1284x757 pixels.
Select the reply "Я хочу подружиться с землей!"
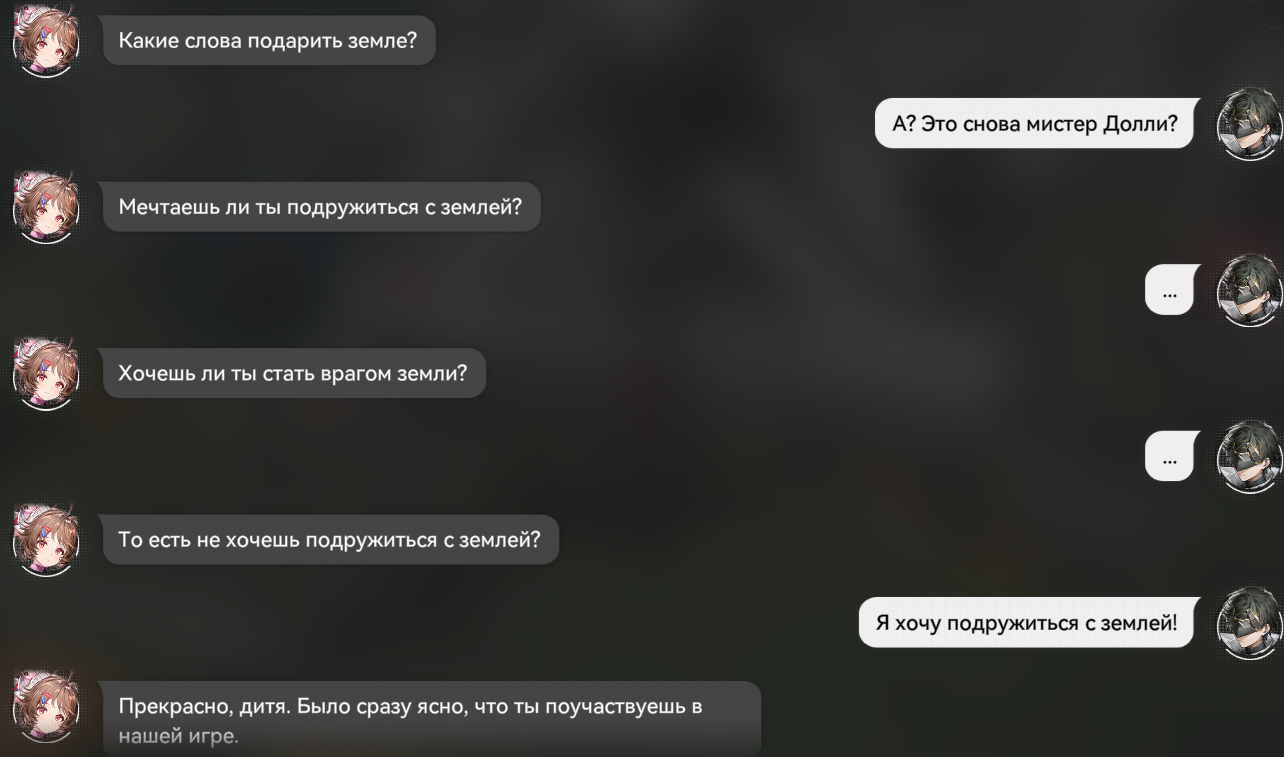pyautogui.click(x=1028, y=622)
